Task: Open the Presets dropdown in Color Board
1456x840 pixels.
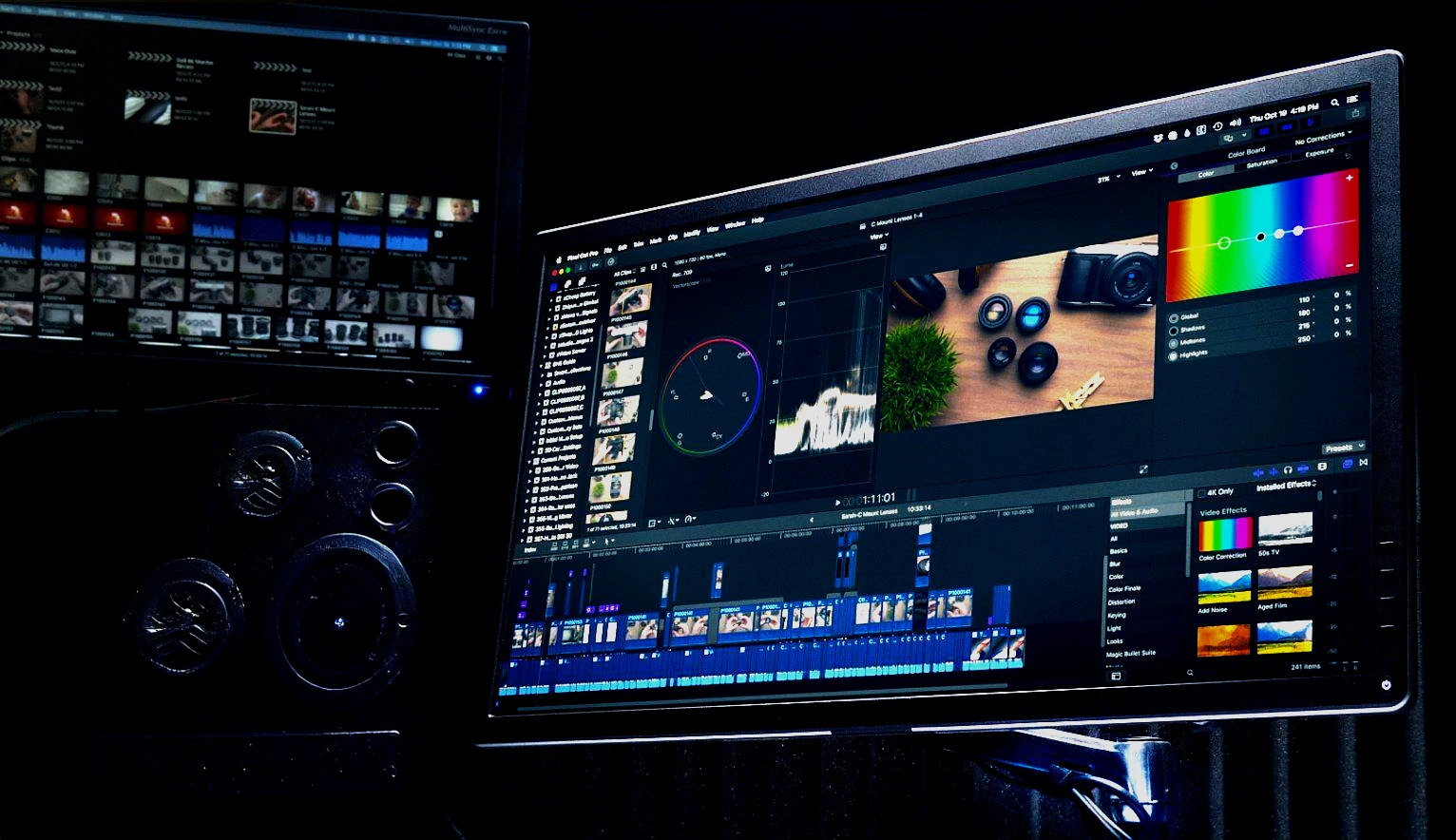Action: click(1343, 448)
